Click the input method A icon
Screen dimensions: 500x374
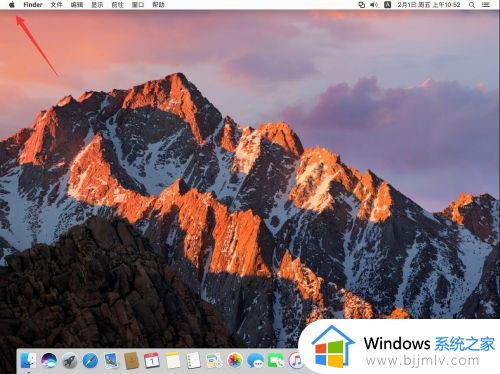387,5
